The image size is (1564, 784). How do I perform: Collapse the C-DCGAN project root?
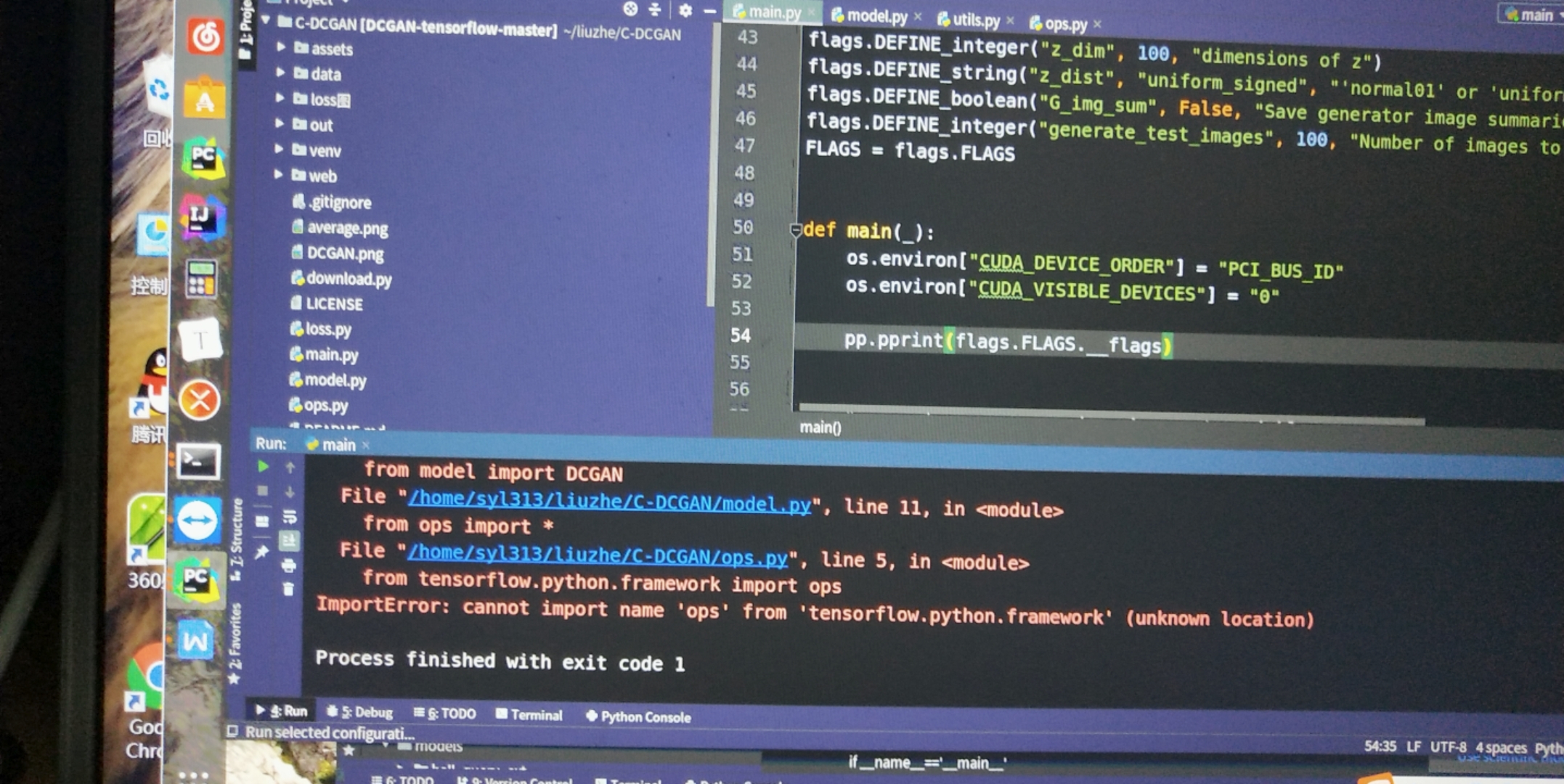tap(266, 21)
